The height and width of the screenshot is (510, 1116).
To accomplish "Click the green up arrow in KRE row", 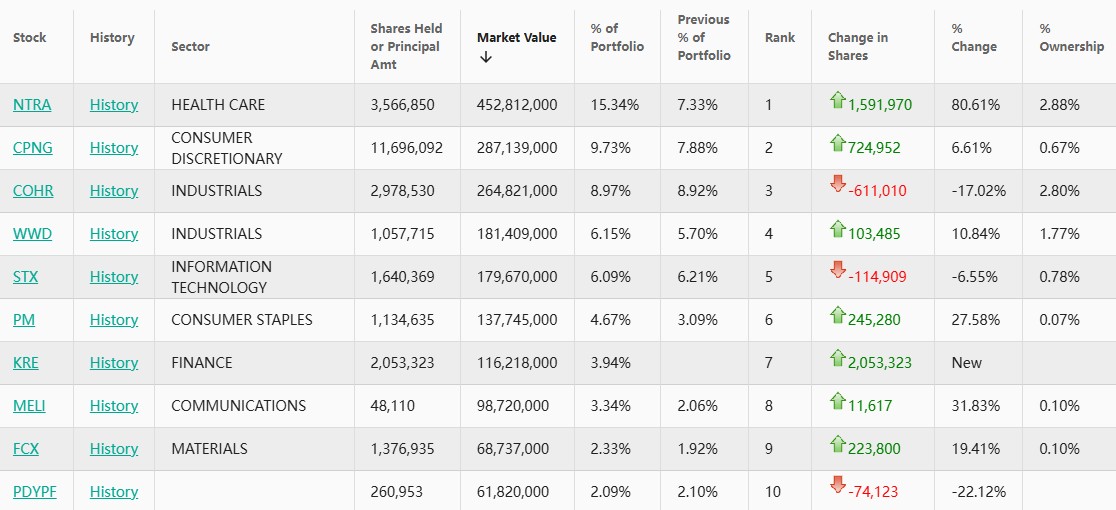I will tap(838, 358).
